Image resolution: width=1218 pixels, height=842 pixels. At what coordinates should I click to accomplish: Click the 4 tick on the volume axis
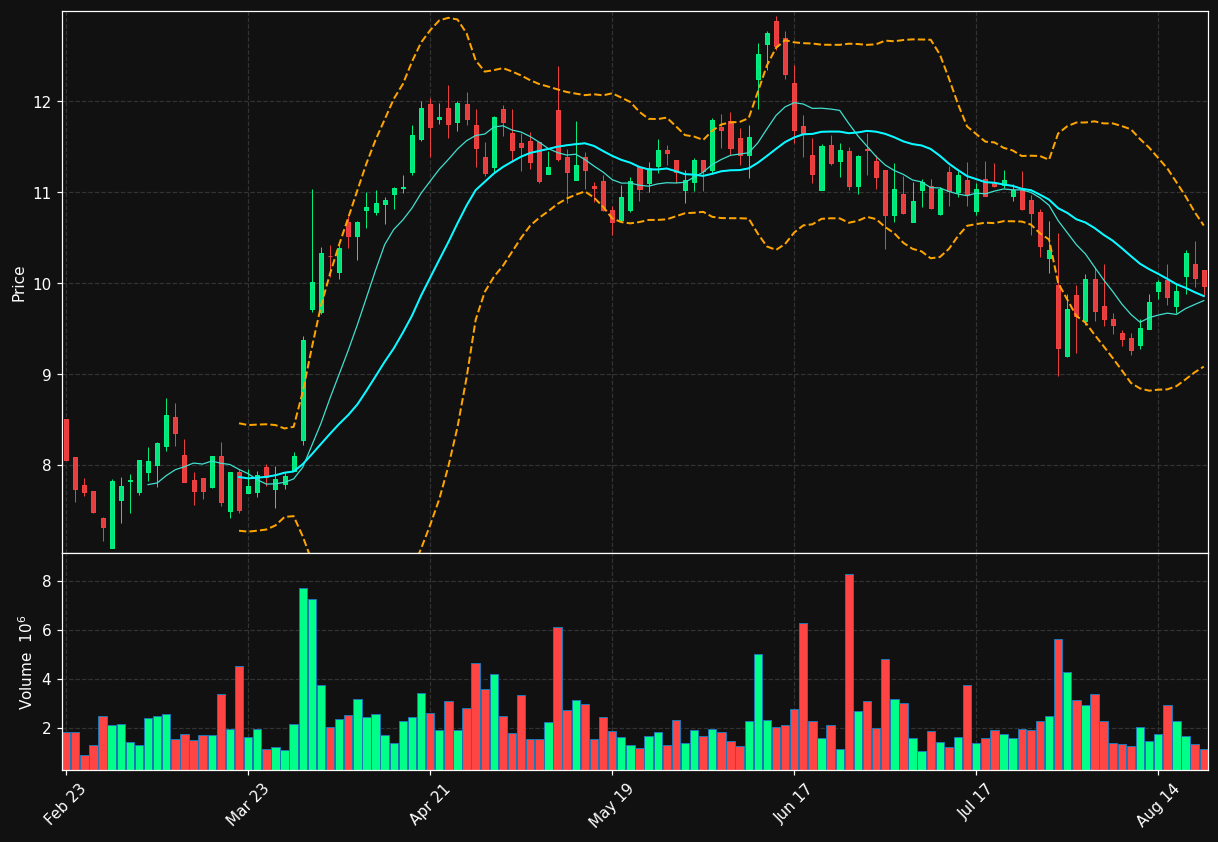tap(49, 680)
